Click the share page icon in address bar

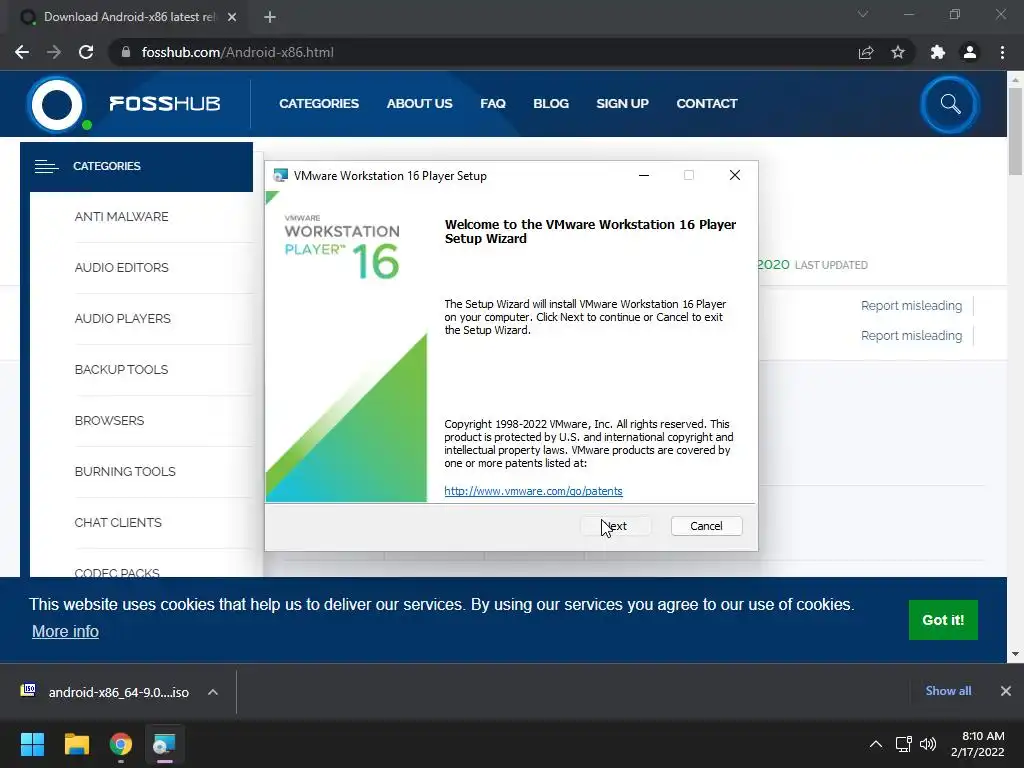[x=866, y=52]
